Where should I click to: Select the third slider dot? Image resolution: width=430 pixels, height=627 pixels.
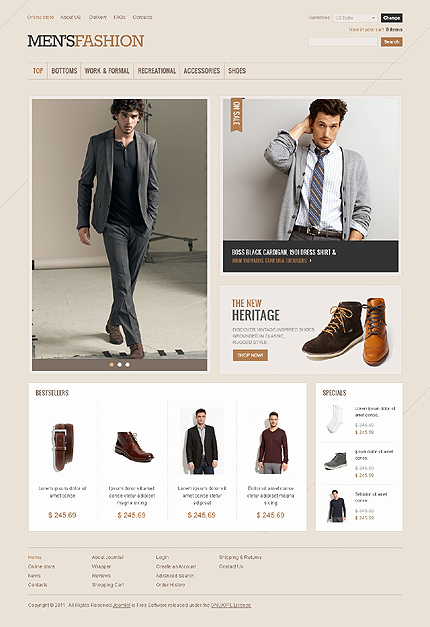pyautogui.click(x=127, y=364)
